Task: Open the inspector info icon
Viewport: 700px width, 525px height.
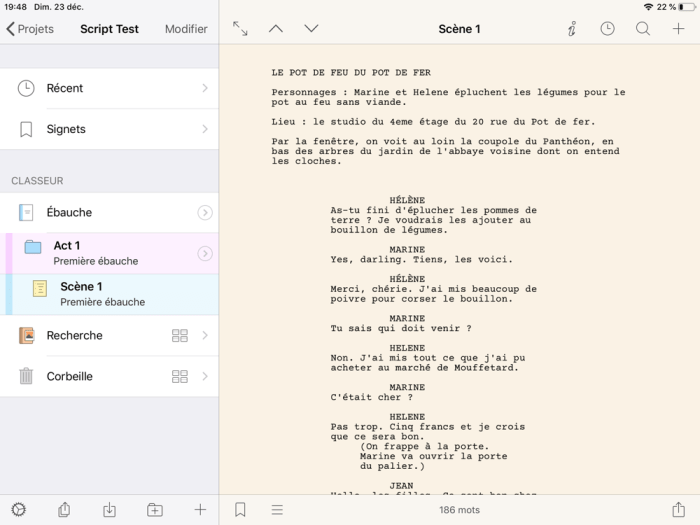Action: (x=572, y=29)
